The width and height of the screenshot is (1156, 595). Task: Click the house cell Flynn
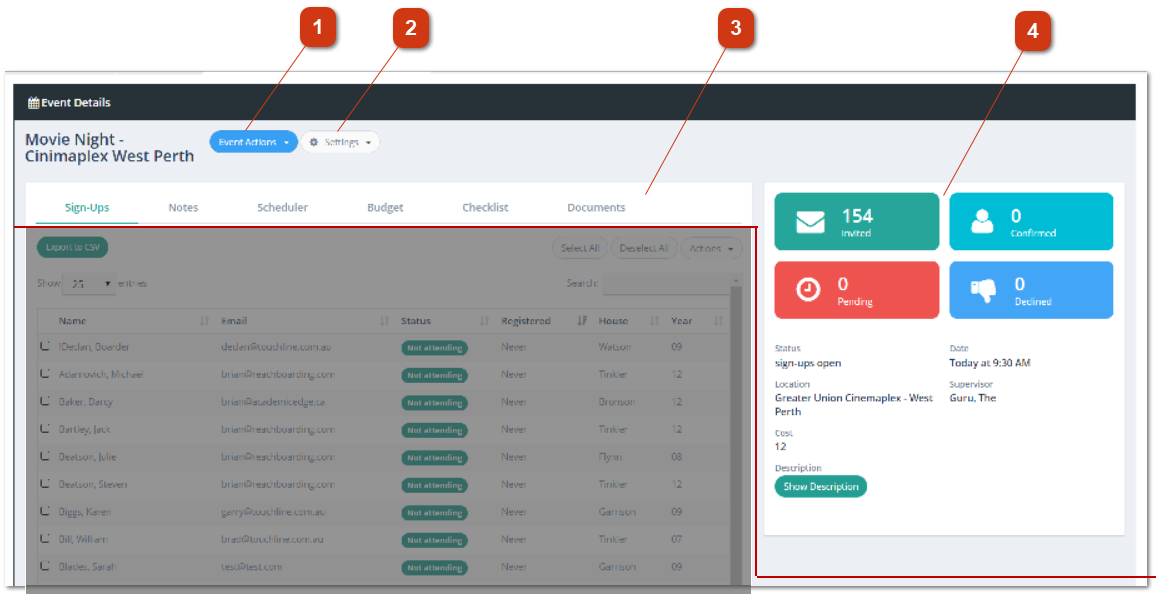(610, 456)
